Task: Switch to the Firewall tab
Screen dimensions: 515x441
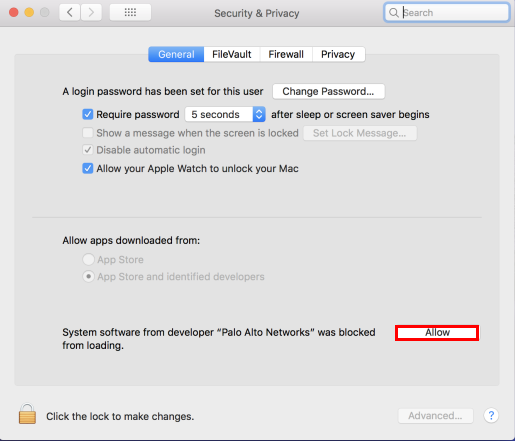Action: [286, 54]
